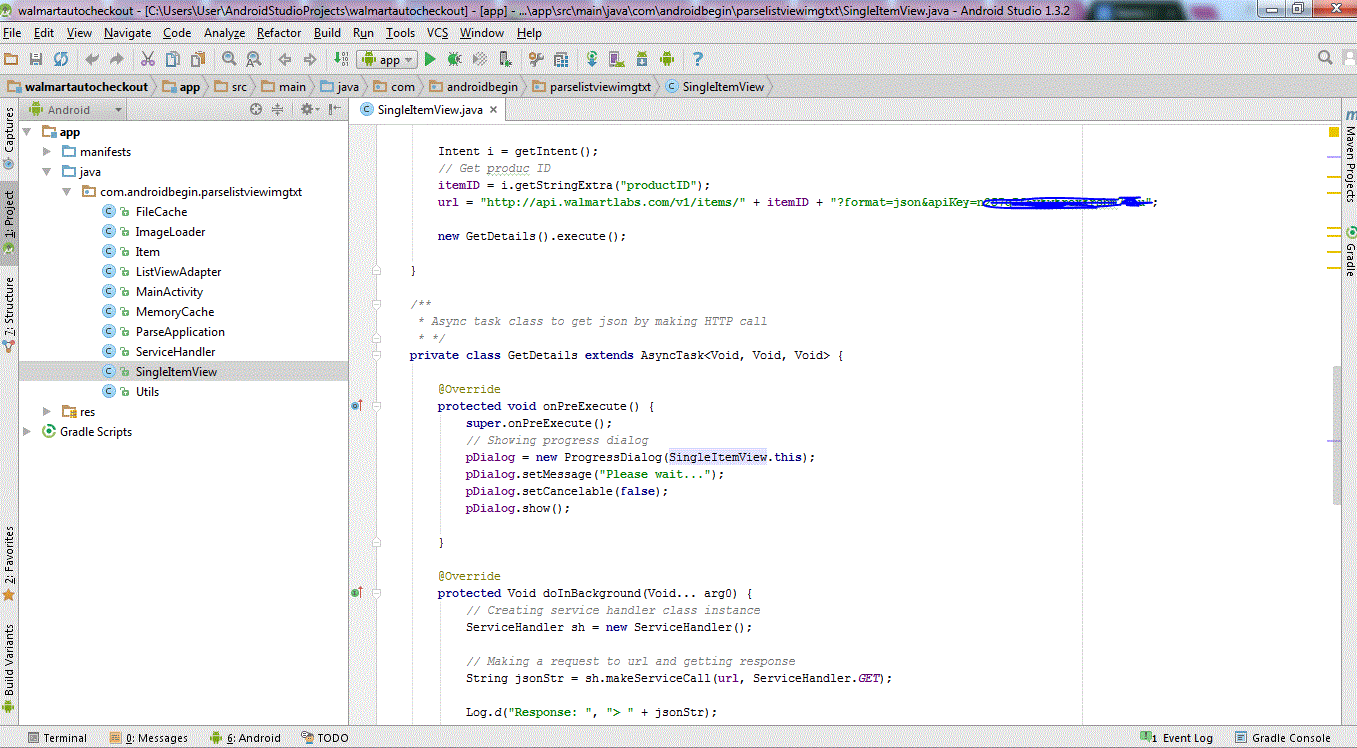Click the Save All toolbar icon

35,60
